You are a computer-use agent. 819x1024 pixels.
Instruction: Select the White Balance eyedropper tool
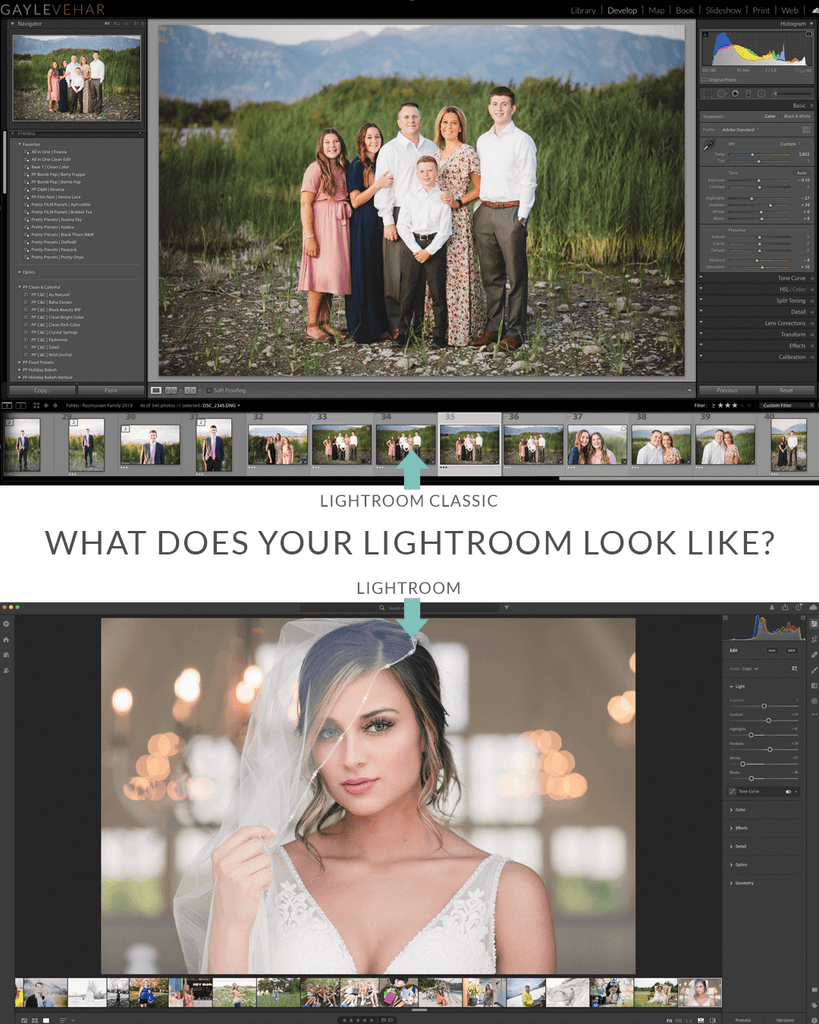(x=709, y=144)
